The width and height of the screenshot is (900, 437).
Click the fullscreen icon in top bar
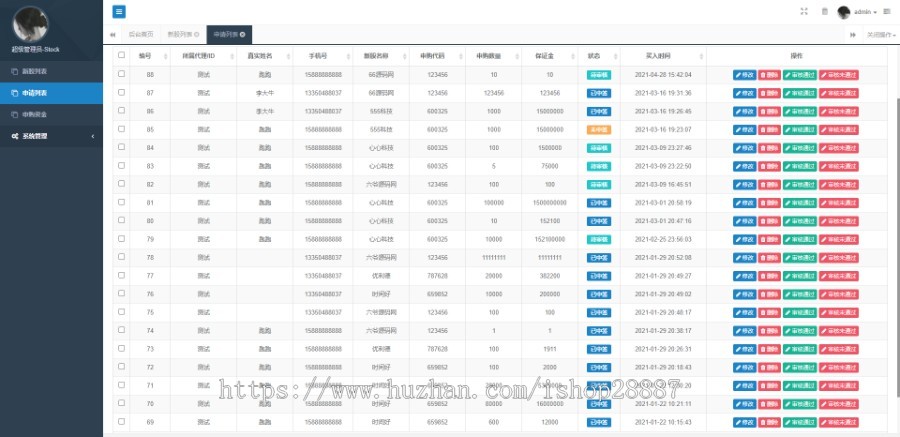coord(804,11)
